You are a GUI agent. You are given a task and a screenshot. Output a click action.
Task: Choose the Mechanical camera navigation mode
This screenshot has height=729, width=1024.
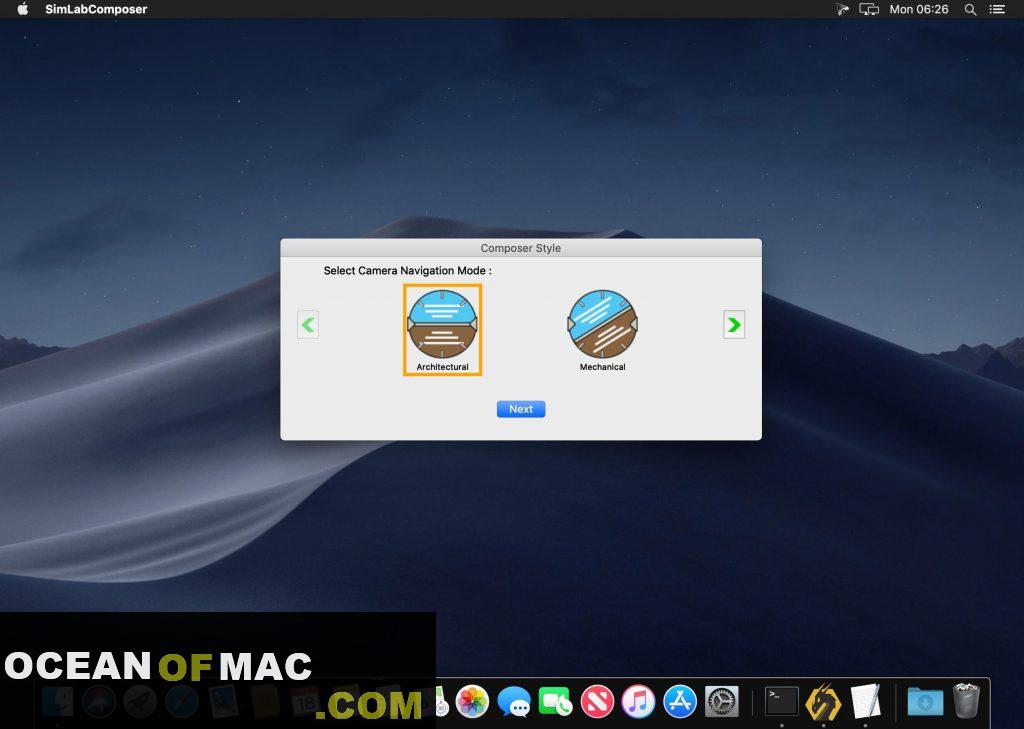pyautogui.click(x=602, y=330)
